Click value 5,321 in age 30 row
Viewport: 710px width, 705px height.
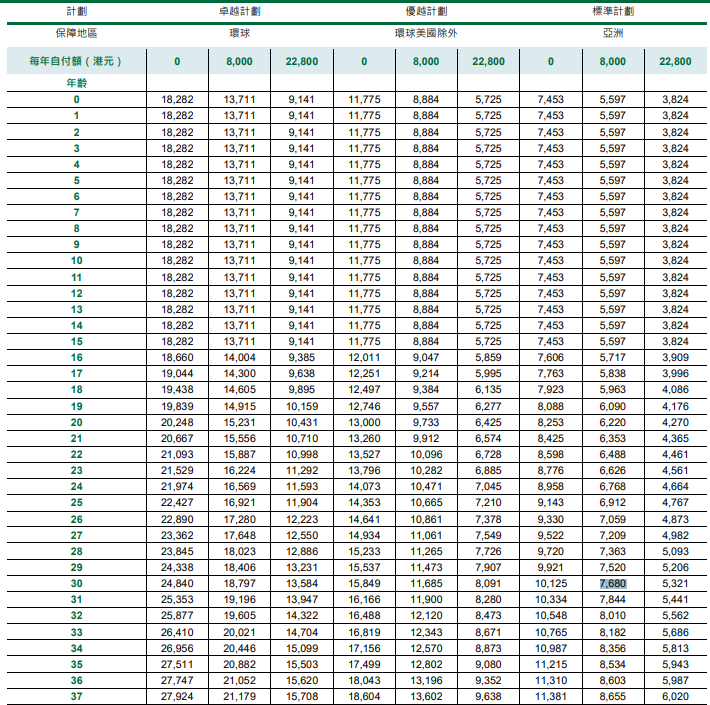click(x=675, y=583)
